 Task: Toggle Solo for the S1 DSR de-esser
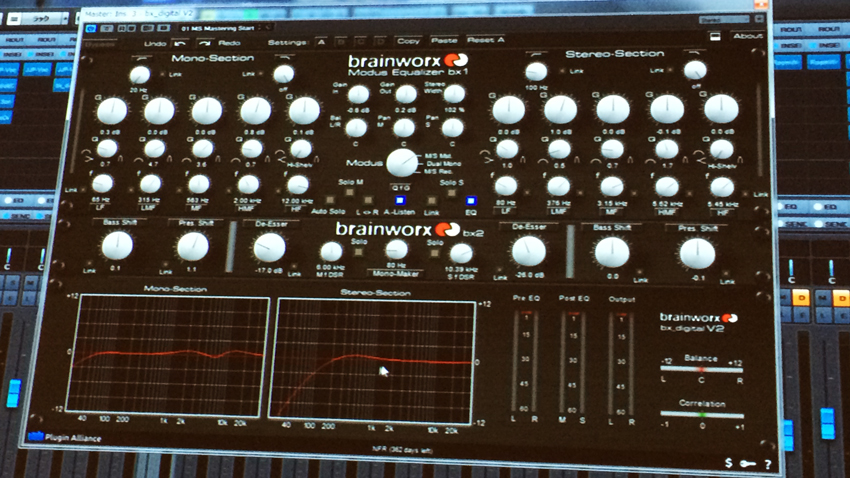tap(434, 253)
